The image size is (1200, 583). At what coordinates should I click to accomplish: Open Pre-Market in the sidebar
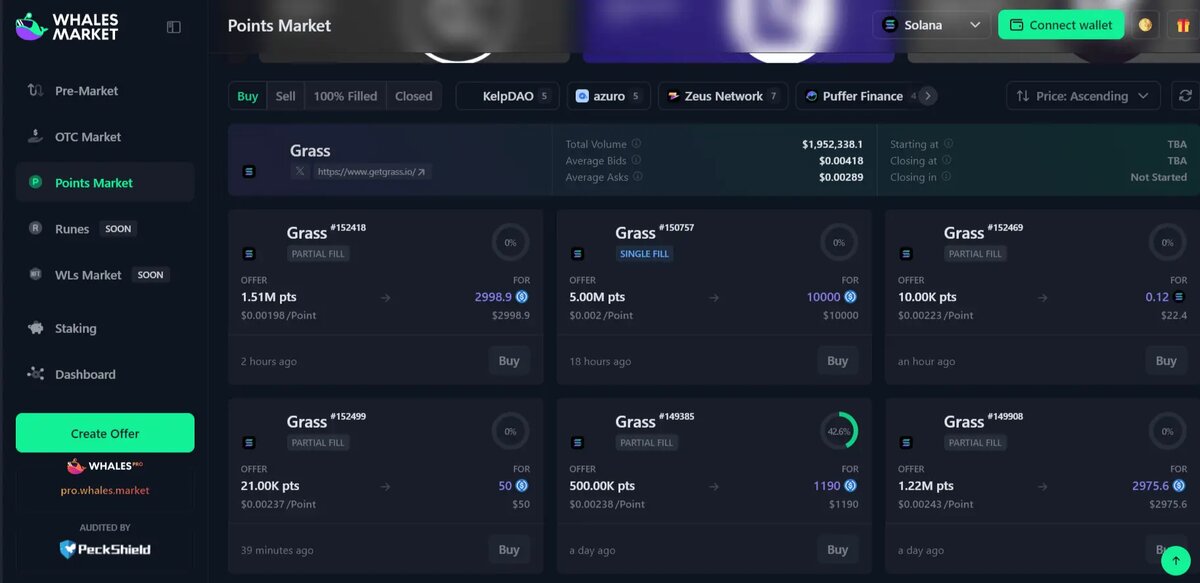pyautogui.click(x=105, y=91)
